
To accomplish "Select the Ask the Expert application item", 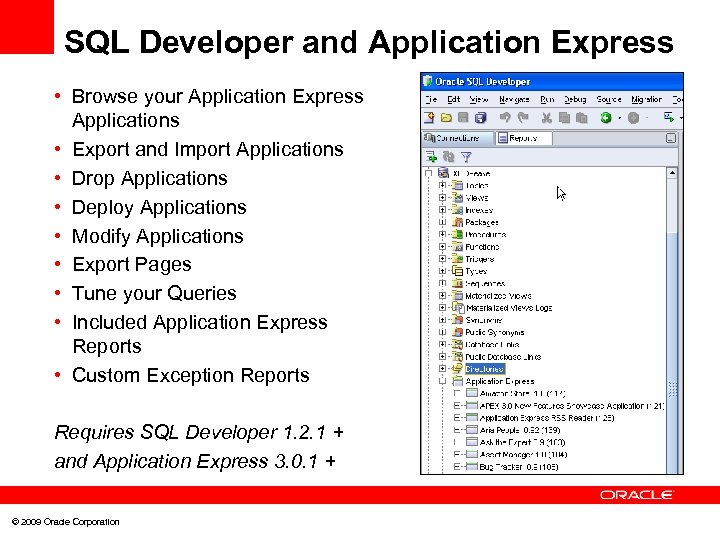I will (x=522, y=442).
